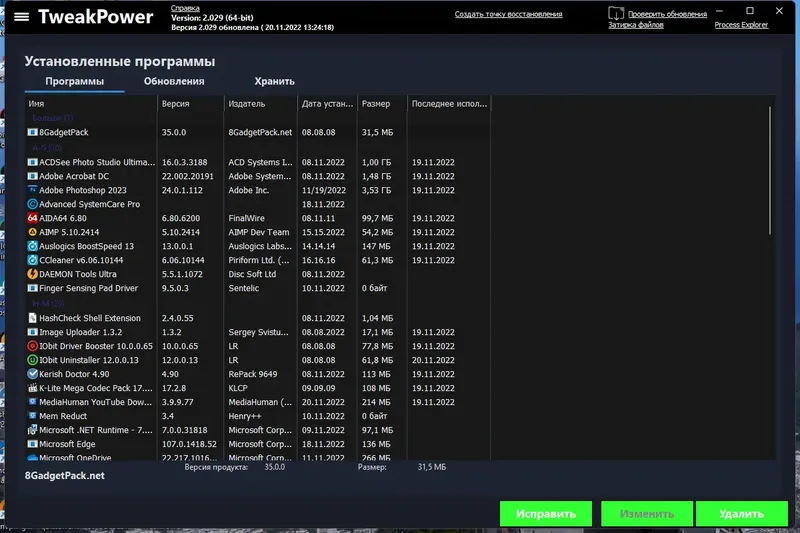Viewport: 800px width, 533px height.
Task: Click the Adobe Acrobat DC icon
Action: tap(33, 176)
